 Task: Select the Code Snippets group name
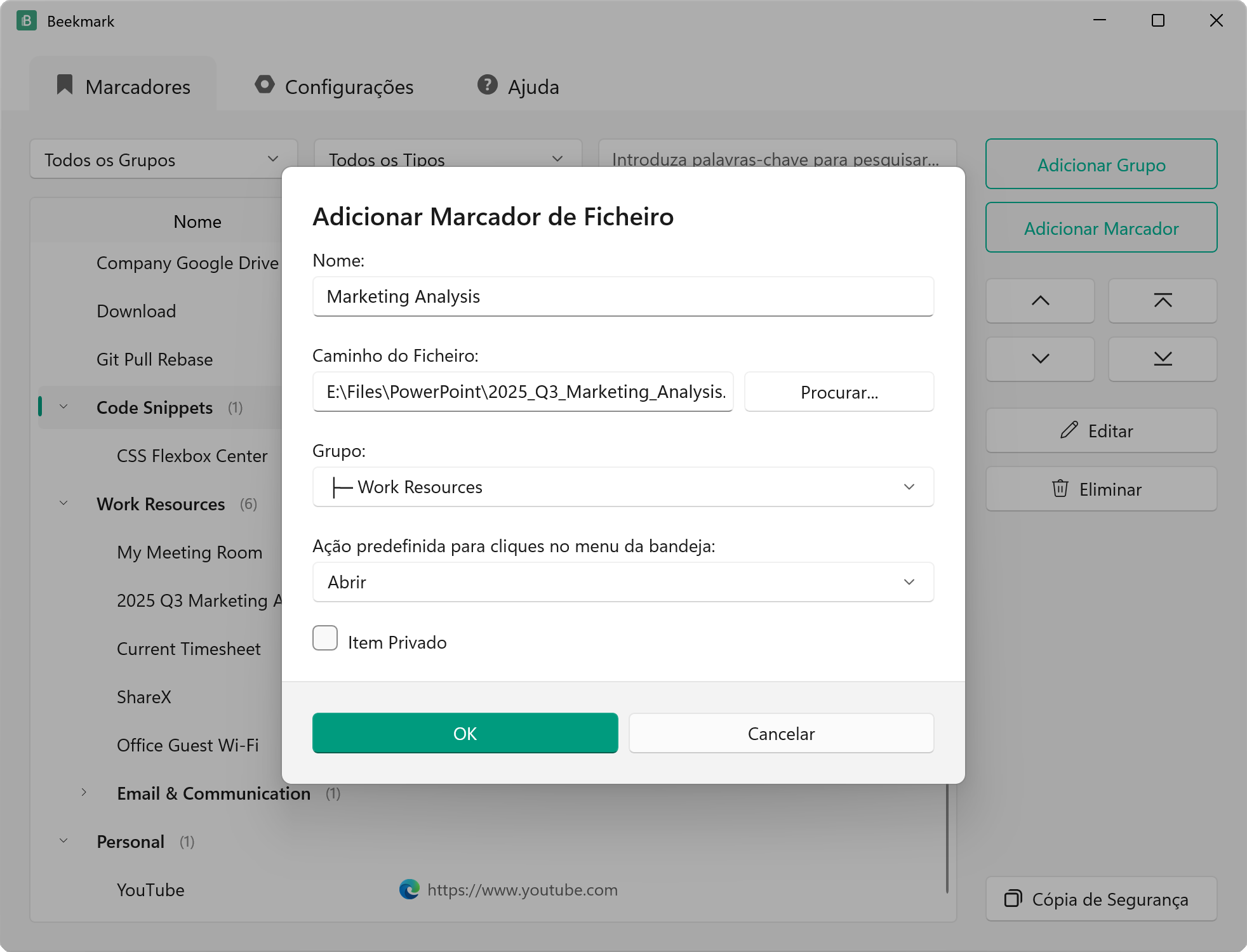(x=154, y=407)
